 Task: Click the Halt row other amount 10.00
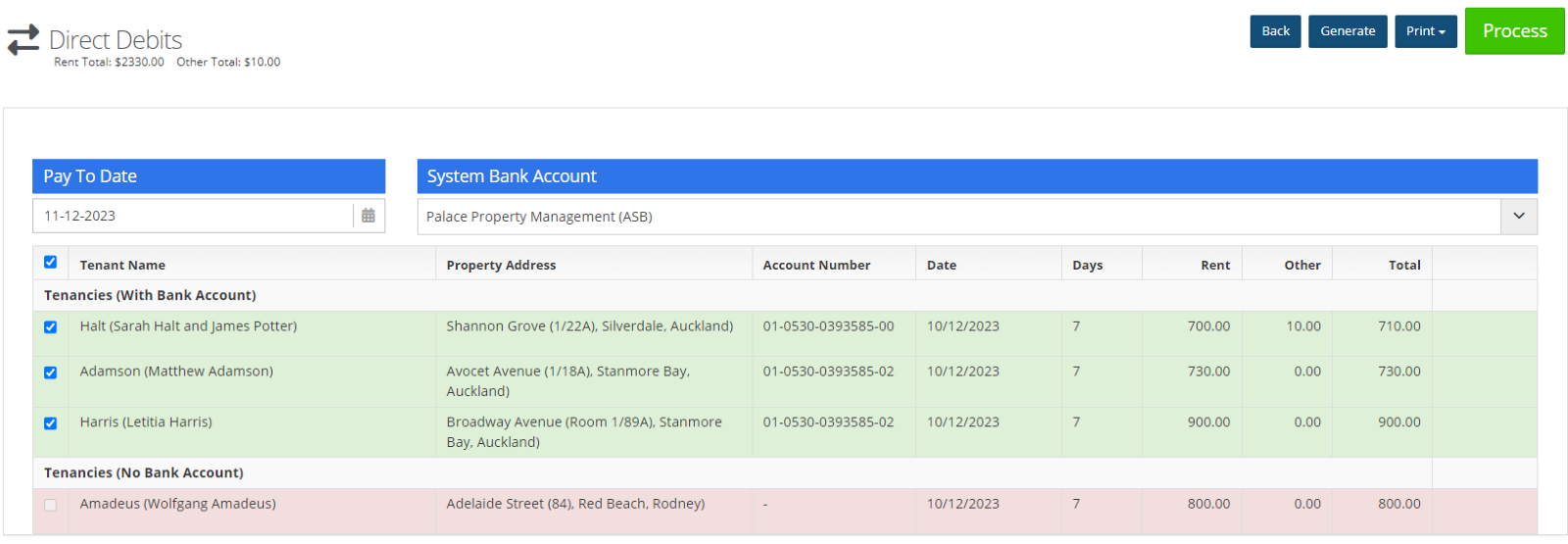click(1303, 326)
